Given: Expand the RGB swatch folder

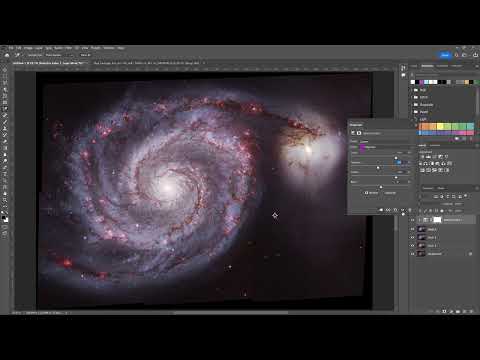Looking at the screenshot, I should [x=412, y=90].
